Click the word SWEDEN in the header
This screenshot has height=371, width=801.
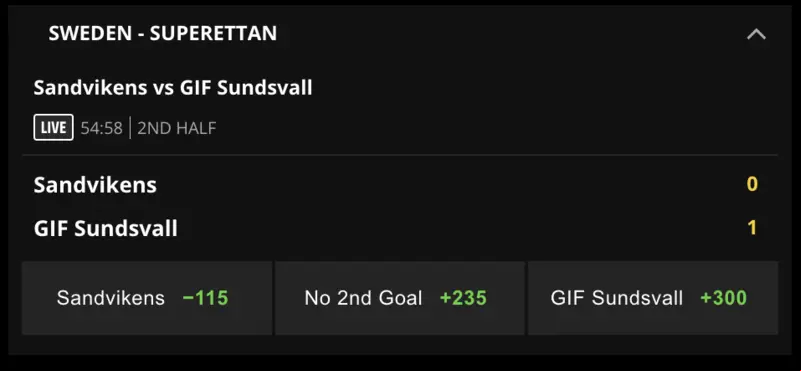coord(90,33)
